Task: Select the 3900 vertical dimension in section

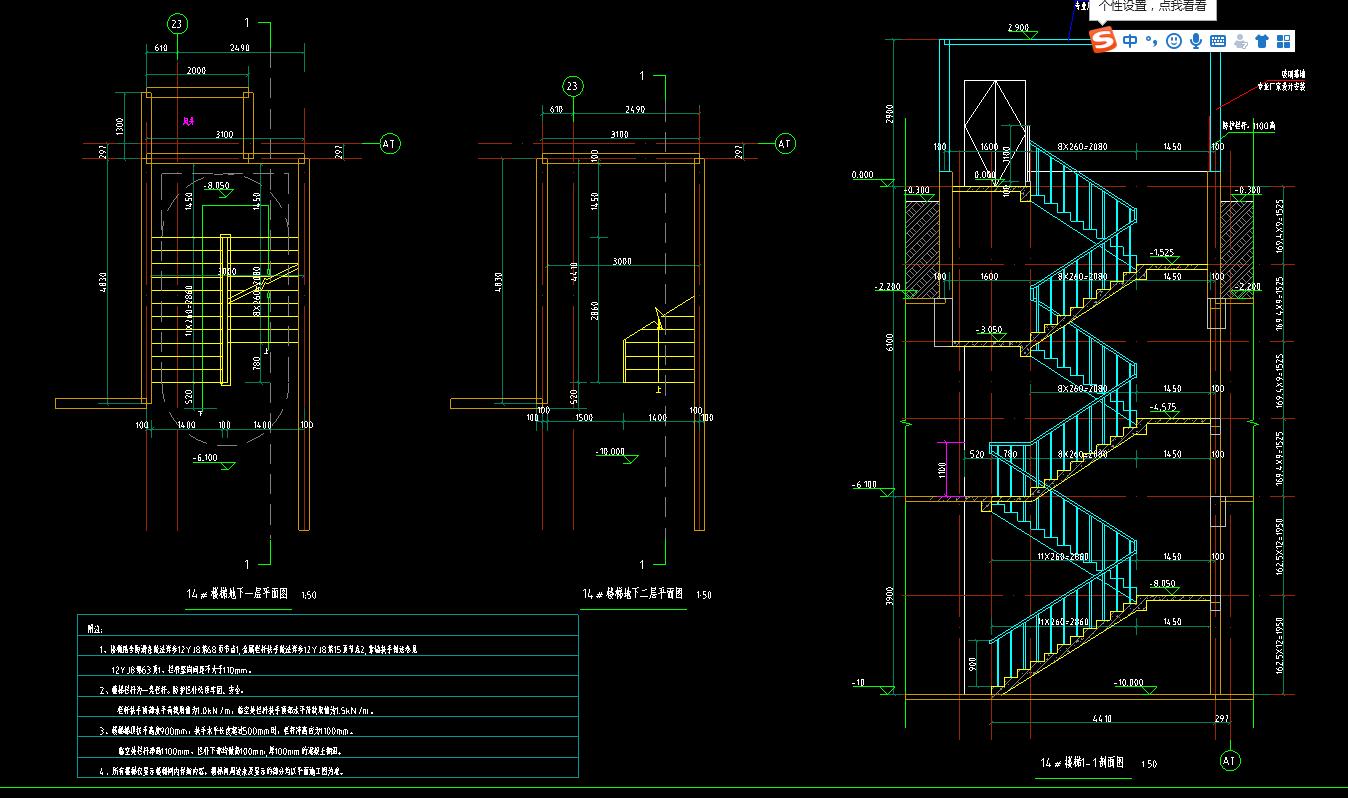Action: tap(891, 596)
